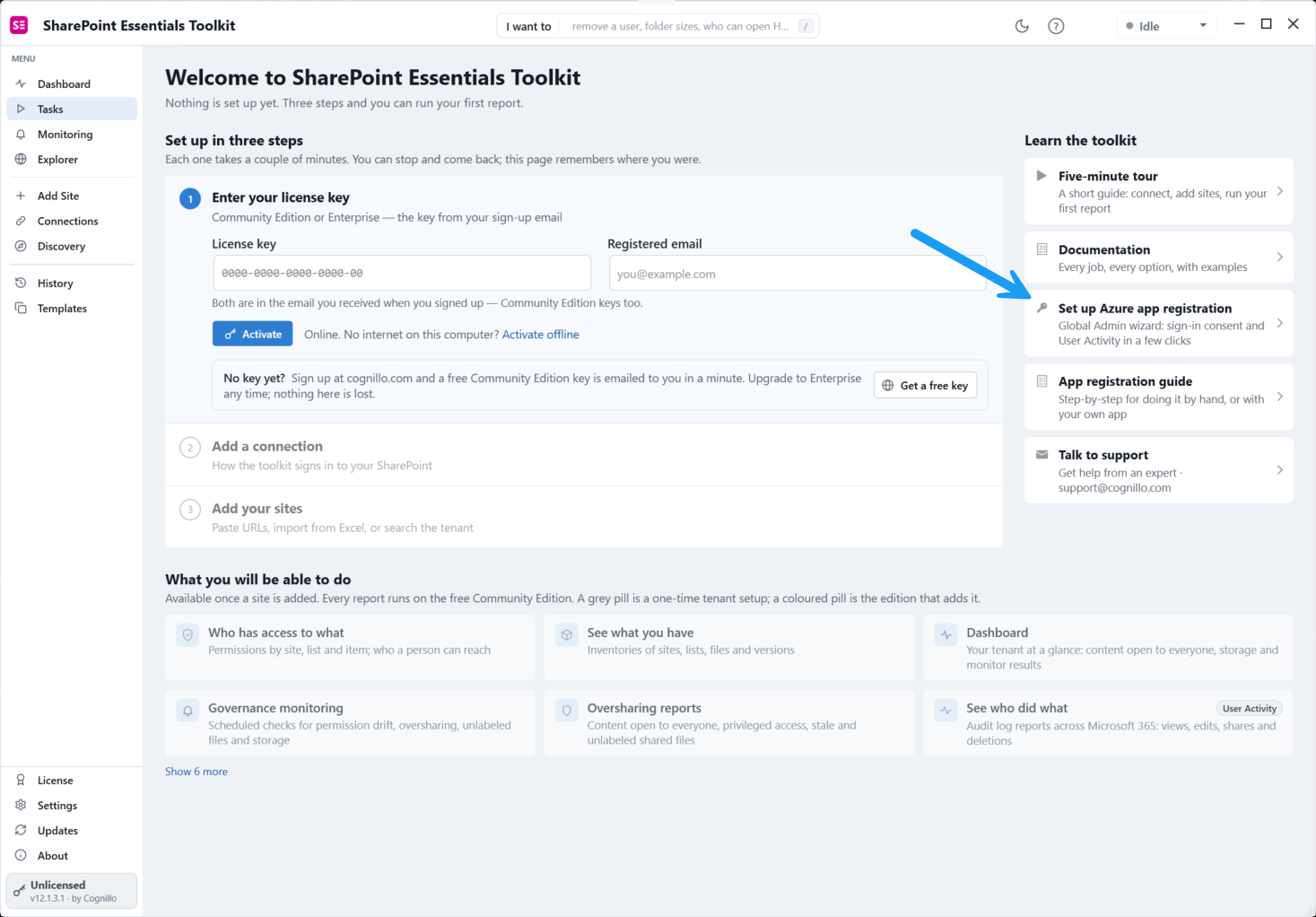This screenshot has width=1316, height=917.
Task: Open the Dashboard feature card
Action: click(1108, 648)
